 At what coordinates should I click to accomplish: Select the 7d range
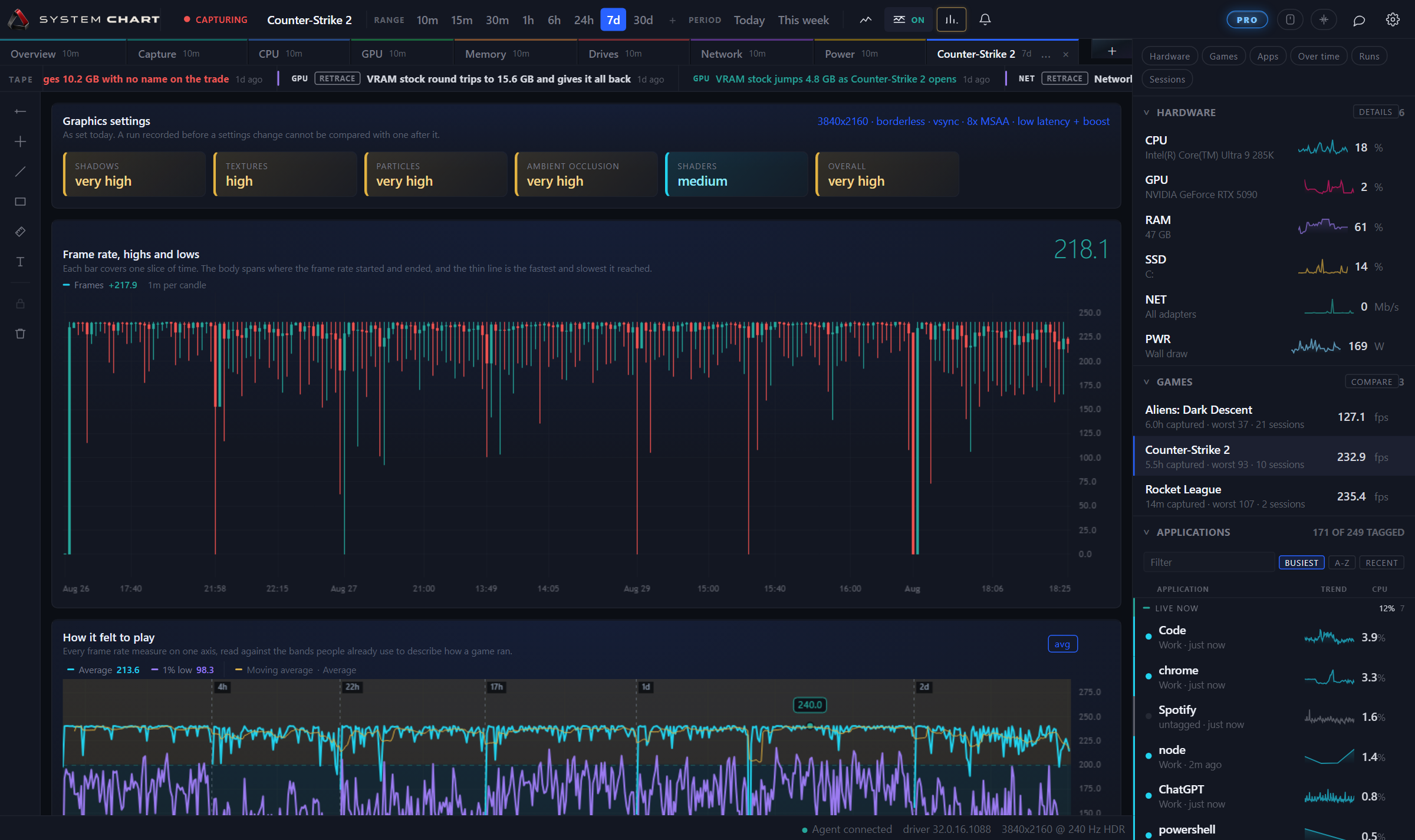[x=613, y=19]
